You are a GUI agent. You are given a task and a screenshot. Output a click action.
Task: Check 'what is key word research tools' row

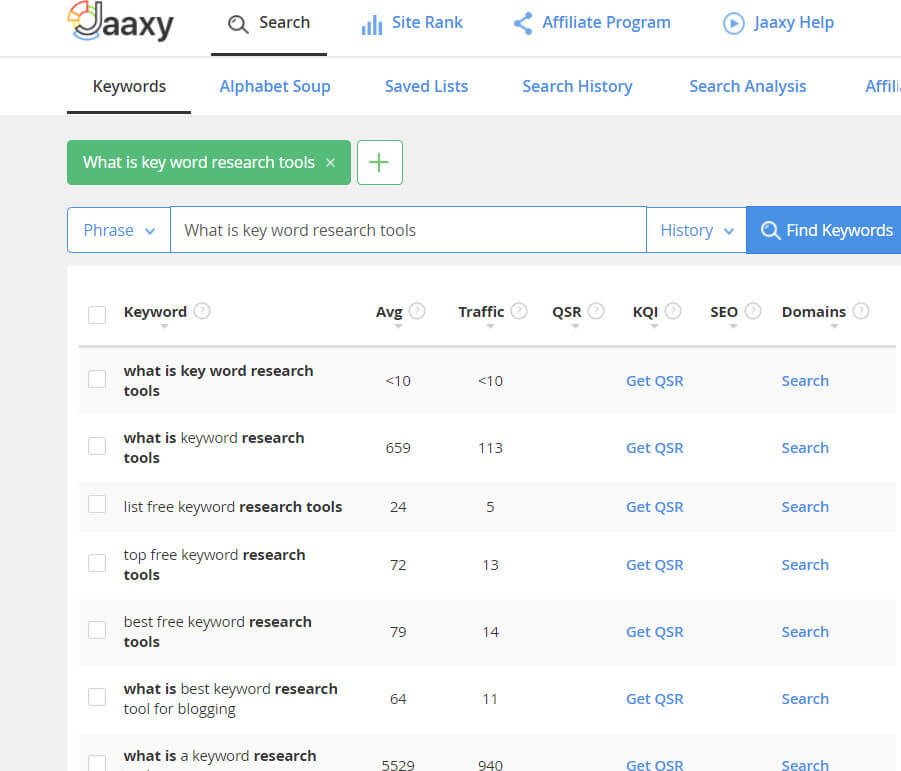tap(97, 379)
